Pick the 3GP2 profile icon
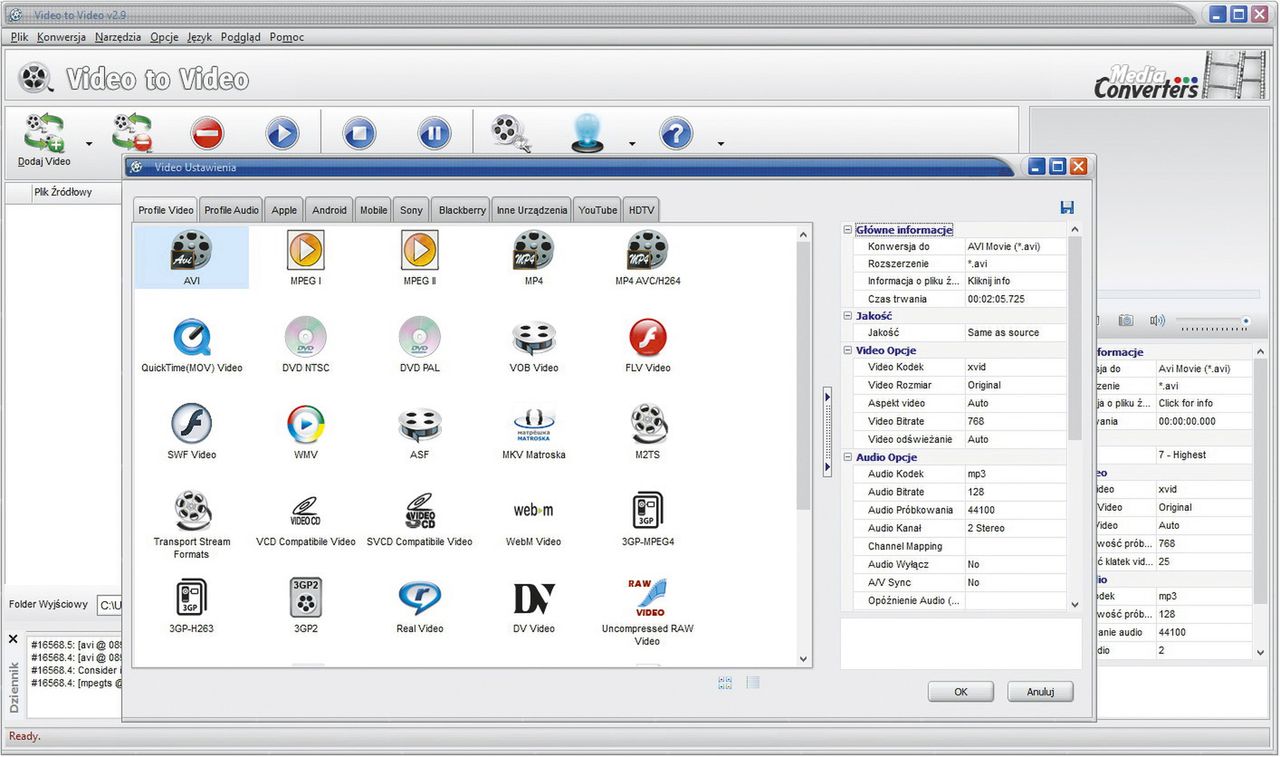Image resolution: width=1280 pixels, height=757 pixels. click(305, 605)
